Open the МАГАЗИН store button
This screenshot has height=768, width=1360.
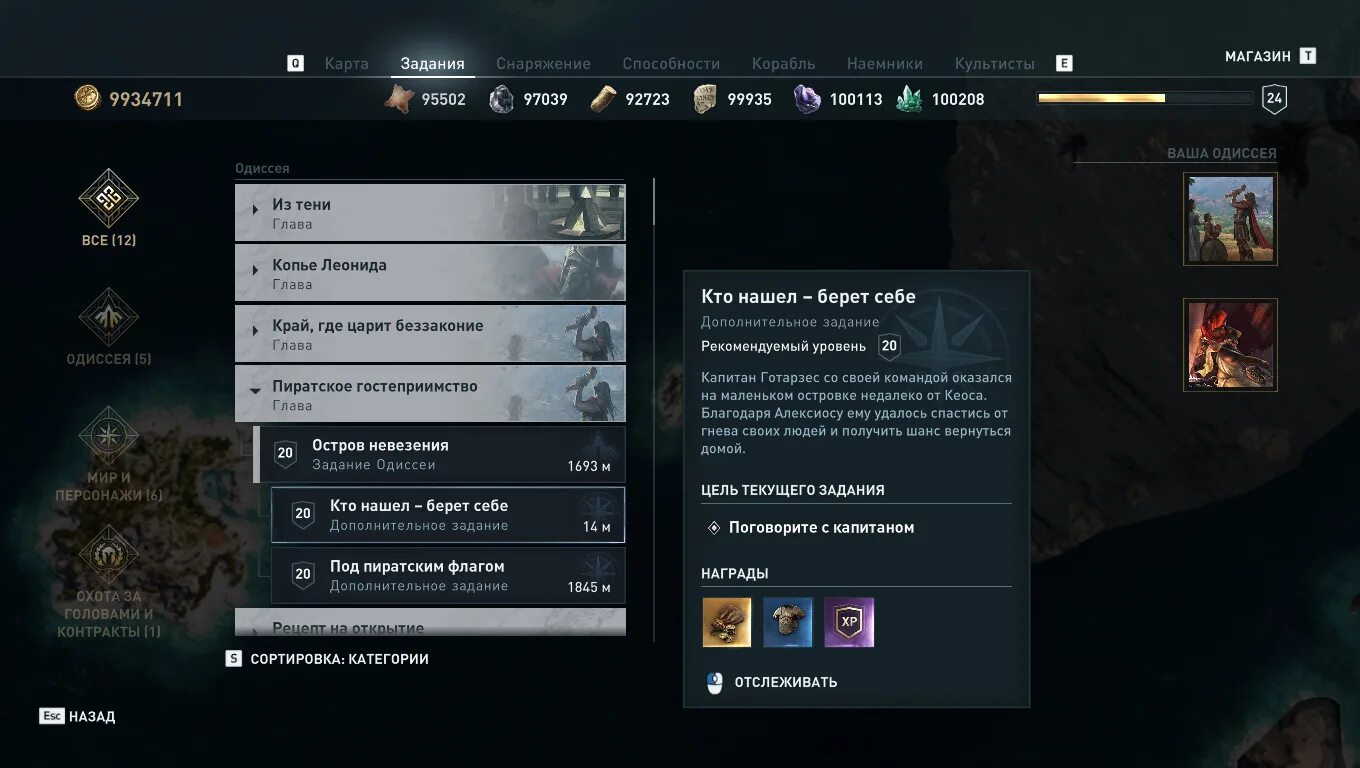tap(1270, 56)
